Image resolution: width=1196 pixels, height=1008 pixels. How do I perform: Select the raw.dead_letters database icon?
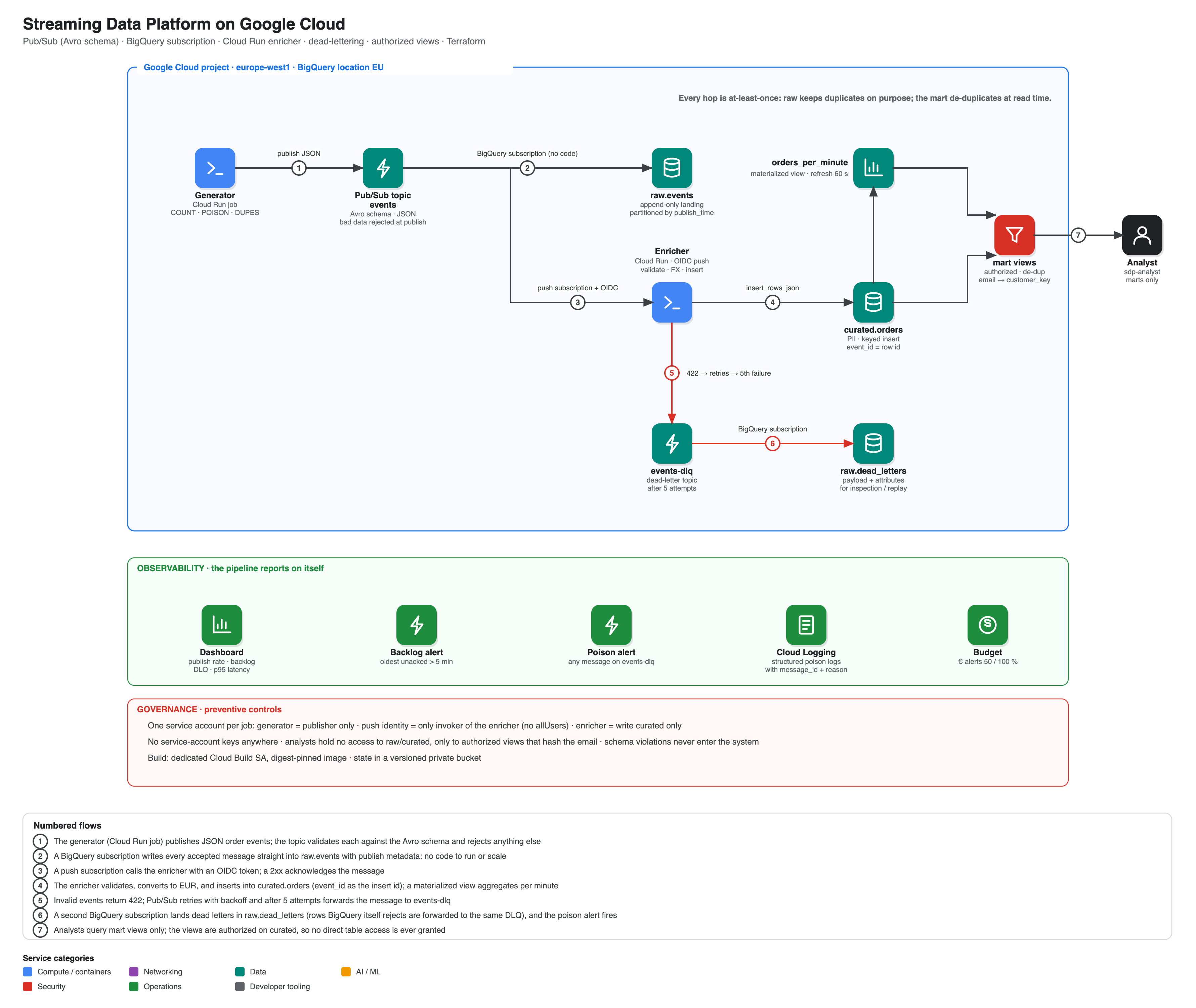pyautogui.click(x=873, y=444)
